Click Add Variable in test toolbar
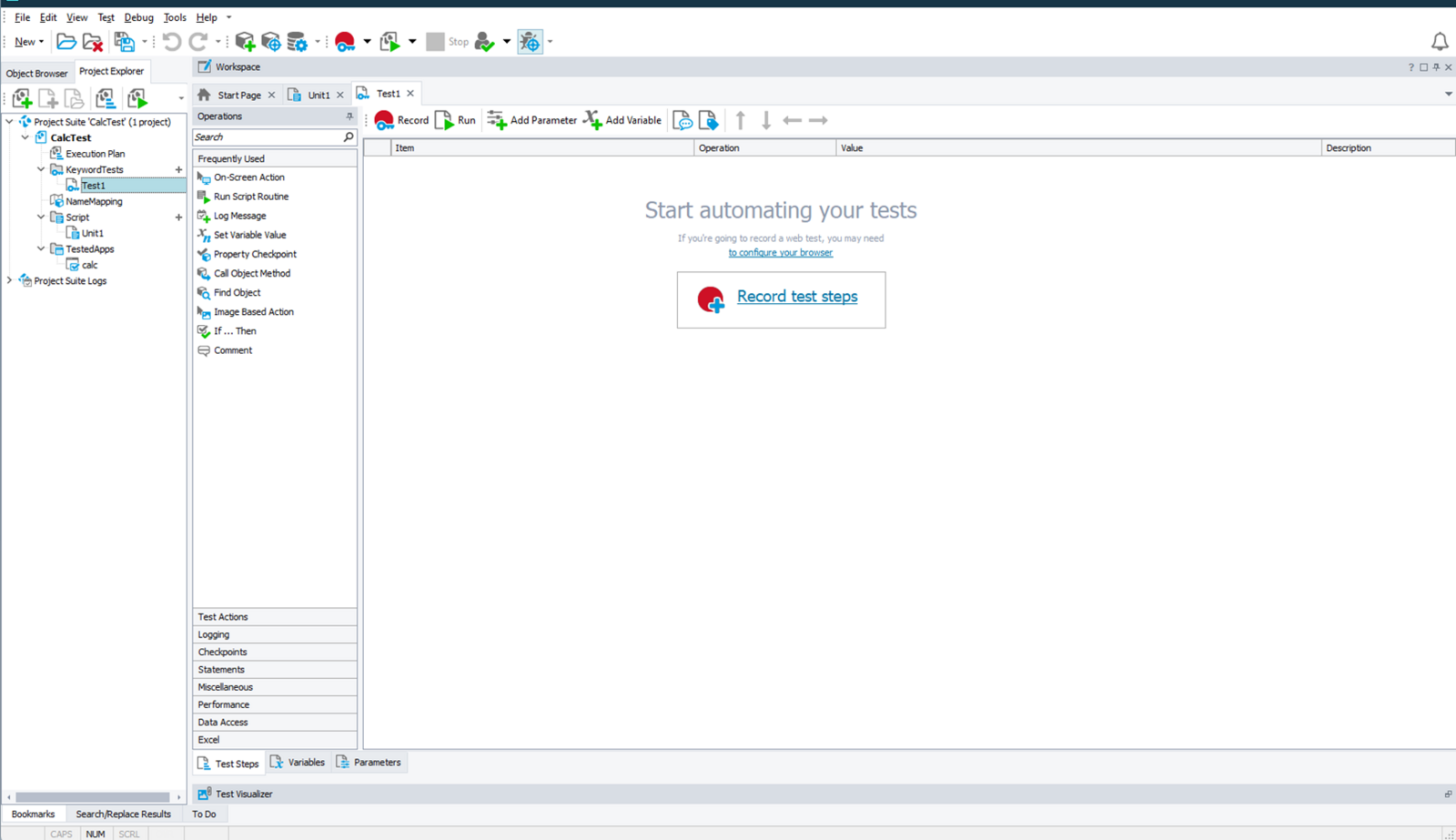 coord(622,120)
